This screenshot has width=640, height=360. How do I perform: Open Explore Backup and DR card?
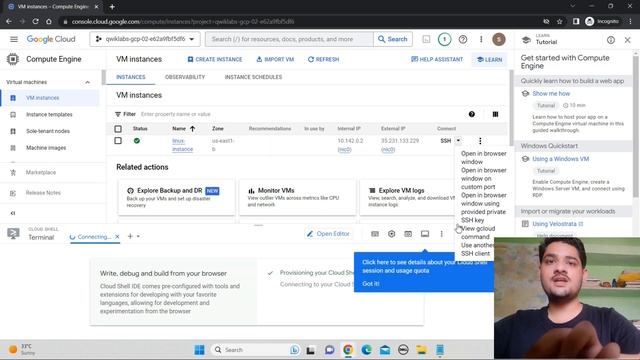(176, 197)
